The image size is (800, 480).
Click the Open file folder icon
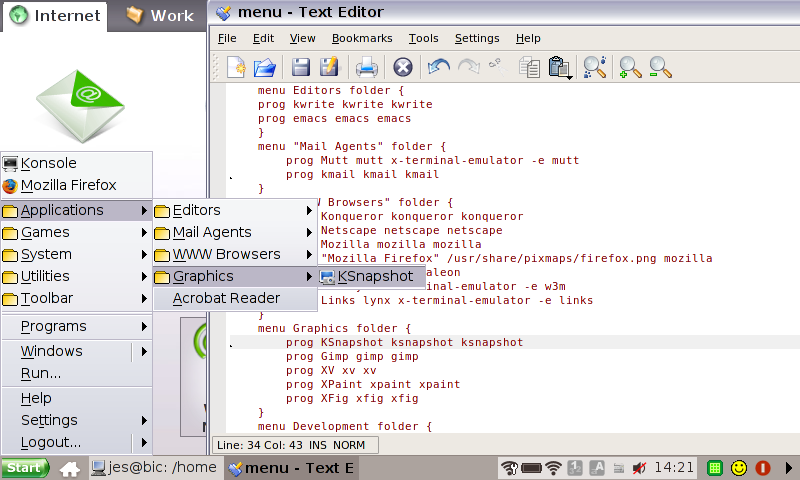pos(264,67)
